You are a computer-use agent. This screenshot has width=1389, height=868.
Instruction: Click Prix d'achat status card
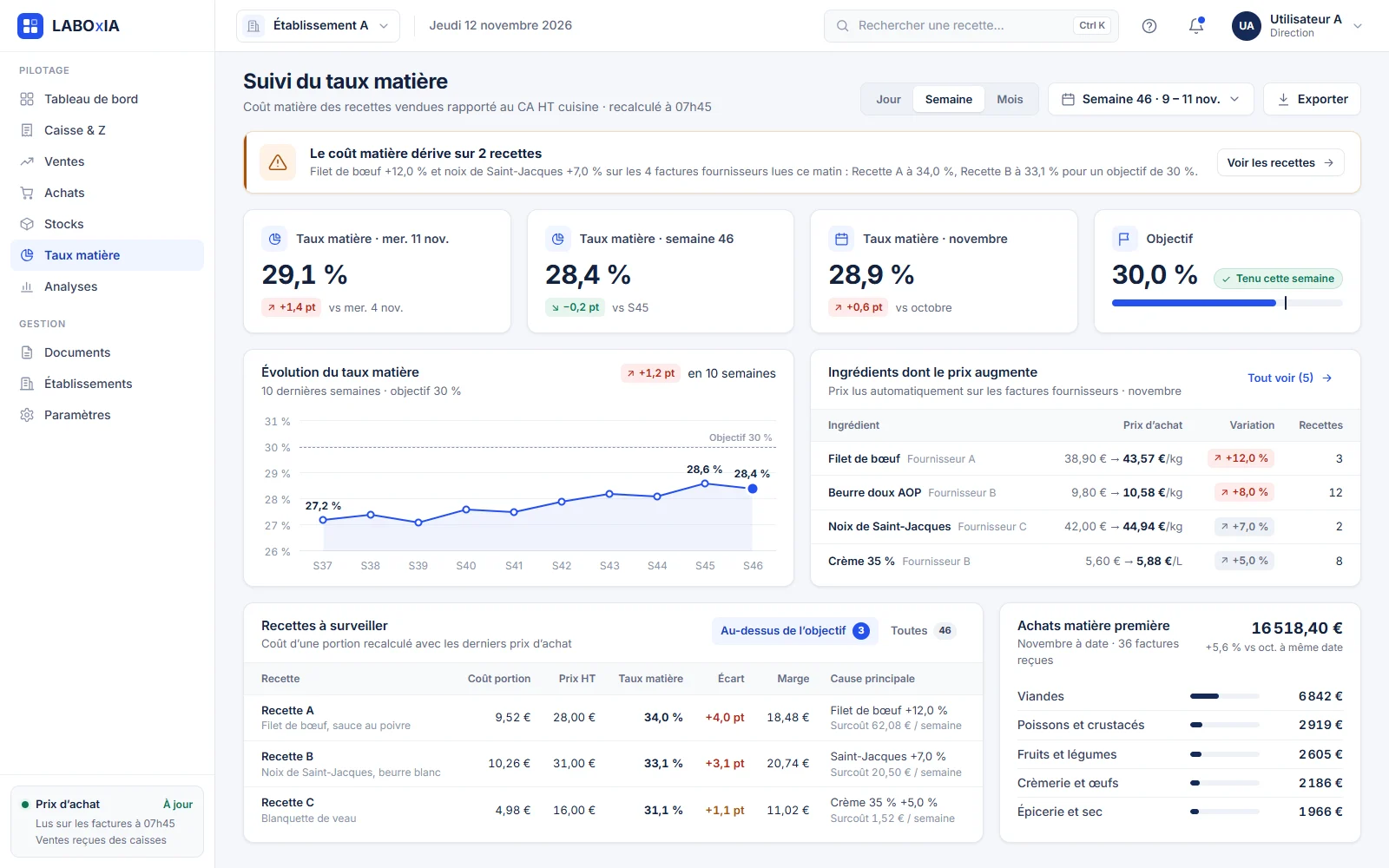107,821
